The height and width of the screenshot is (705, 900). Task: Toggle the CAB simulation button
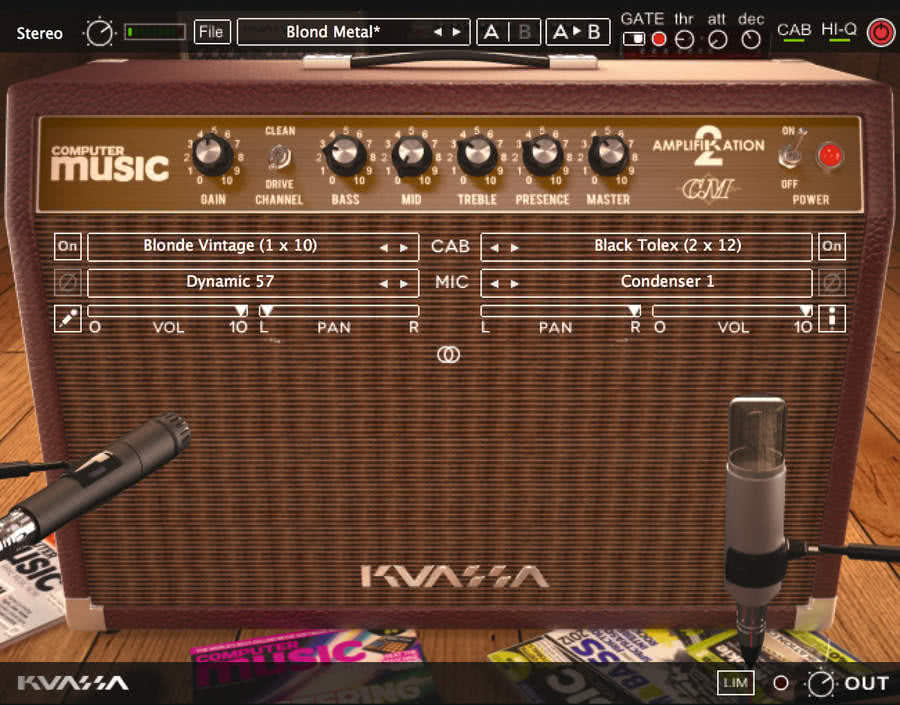tap(794, 32)
